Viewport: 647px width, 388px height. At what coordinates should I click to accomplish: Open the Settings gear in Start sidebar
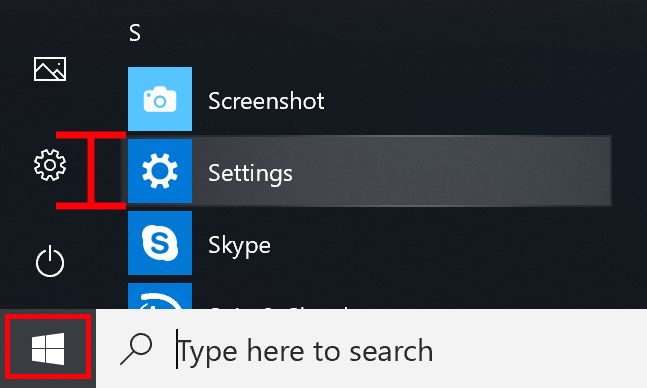(x=50, y=165)
